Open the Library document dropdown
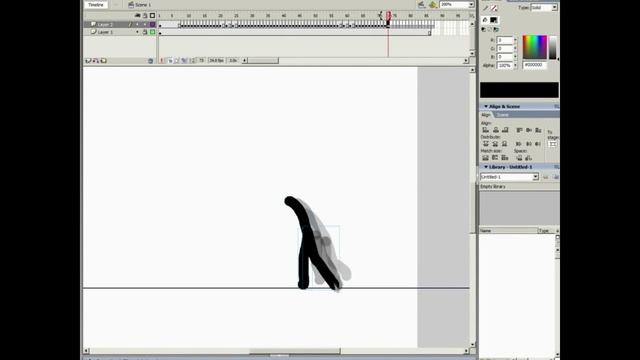Viewport: 640px width, 360px height. [535, 177]
